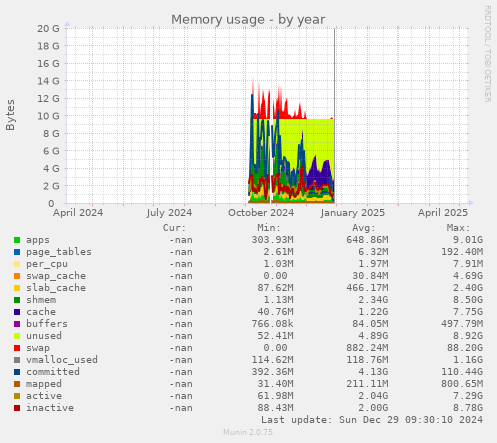Click the "Last update" timestamp line
Image resolution: width=497 pixels, height=443 pixels.
coord(372,420)
